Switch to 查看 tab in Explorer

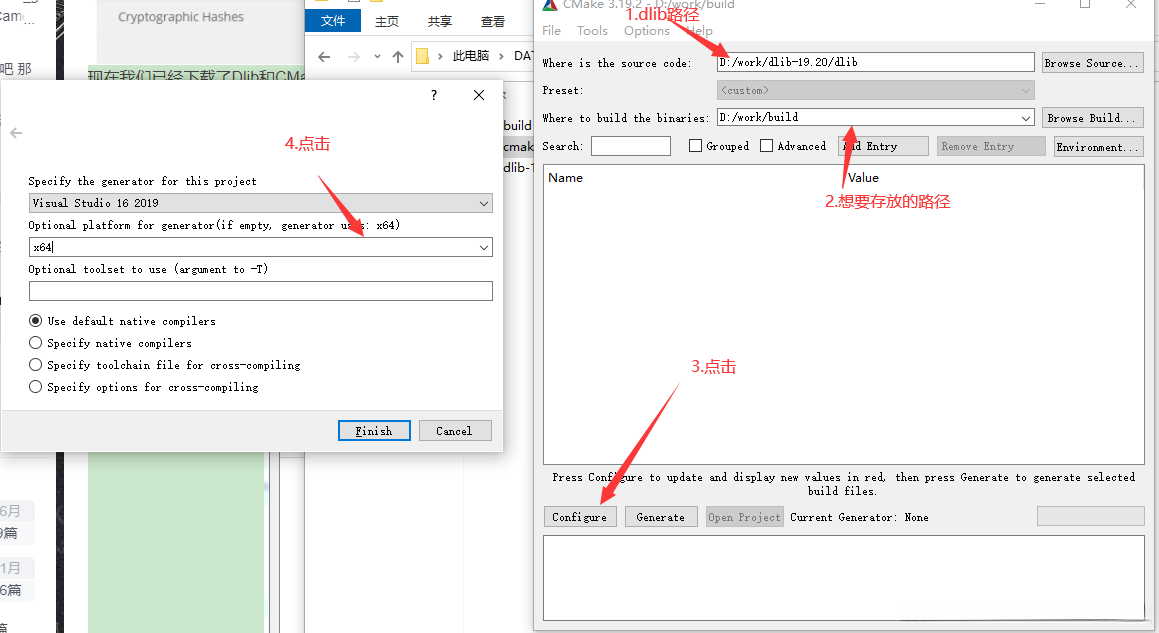tap(493, 21)
